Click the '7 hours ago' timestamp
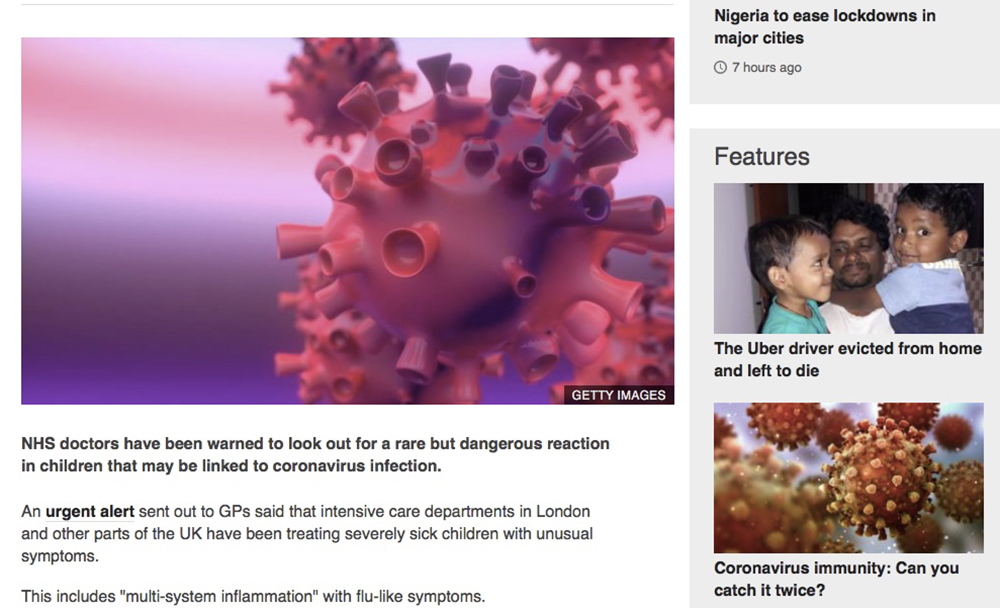The image size is (1000, 608). [767, 68]
